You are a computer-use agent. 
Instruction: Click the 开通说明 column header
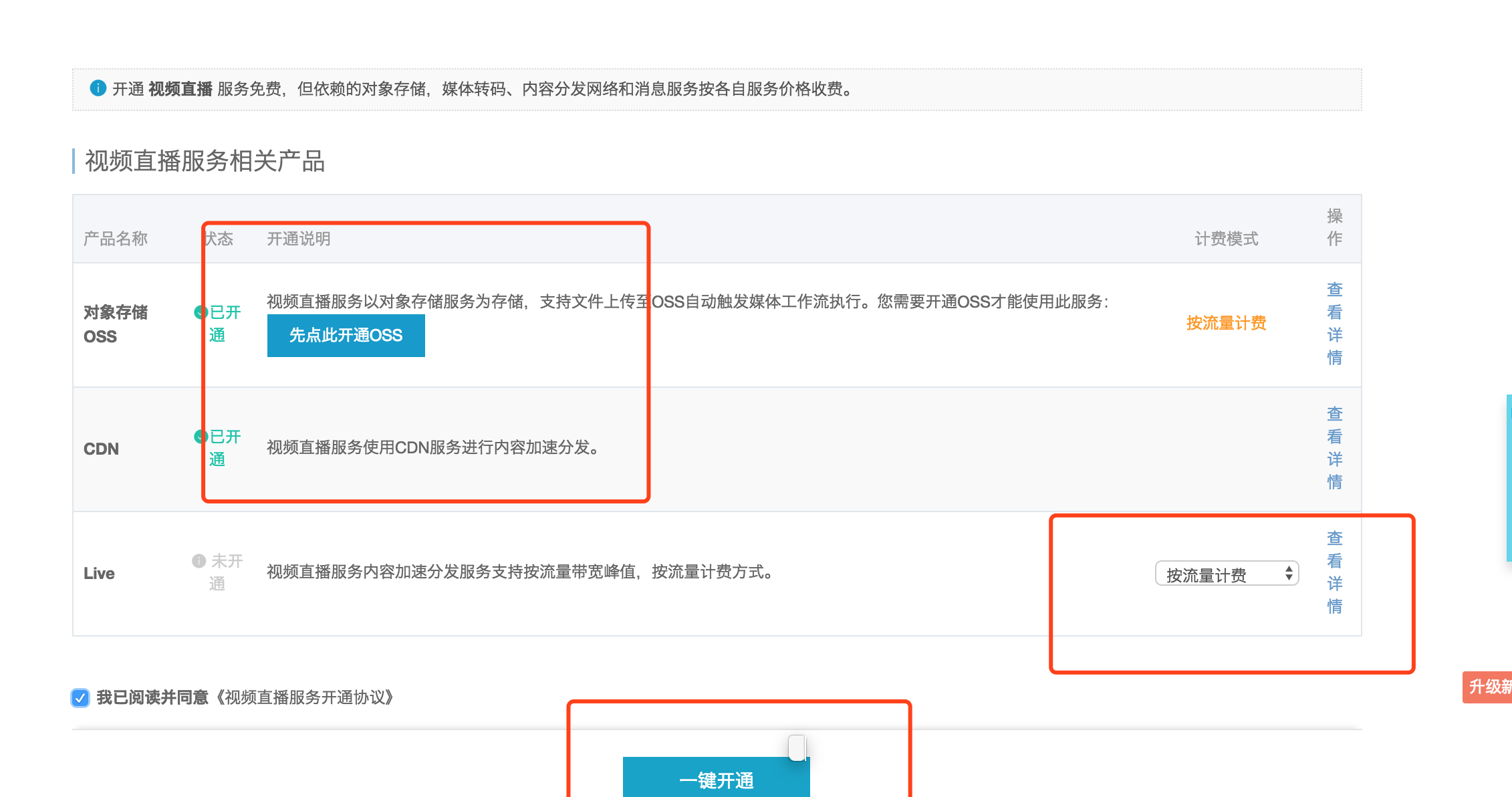pos(298,239)
